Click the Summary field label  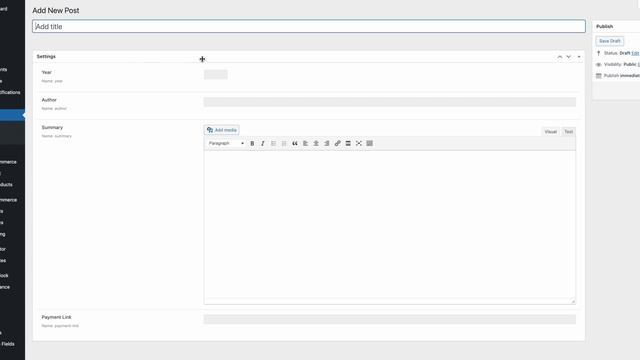tap(52, 127)
